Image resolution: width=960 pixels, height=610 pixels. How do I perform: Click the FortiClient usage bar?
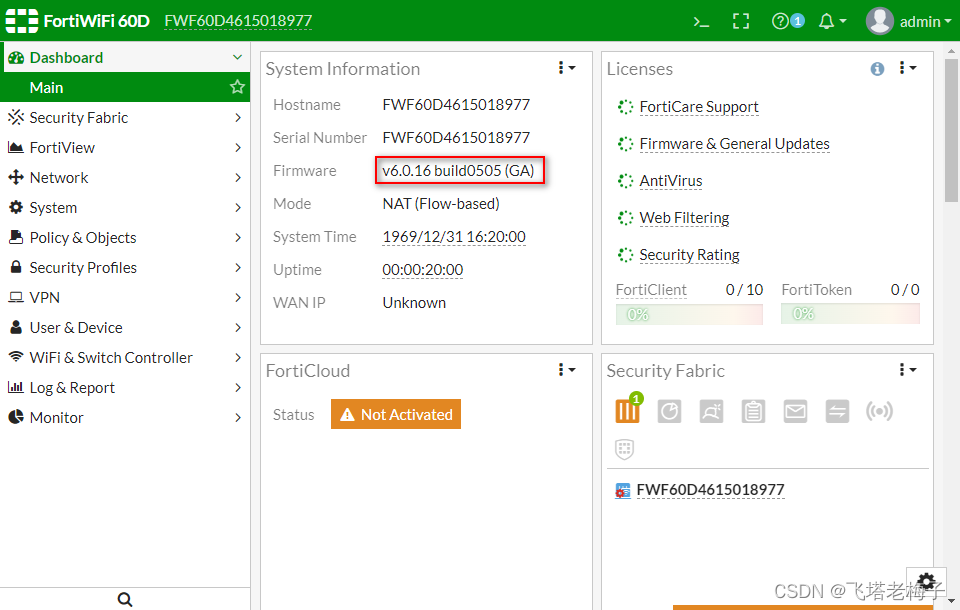click(x=689, y=314)
